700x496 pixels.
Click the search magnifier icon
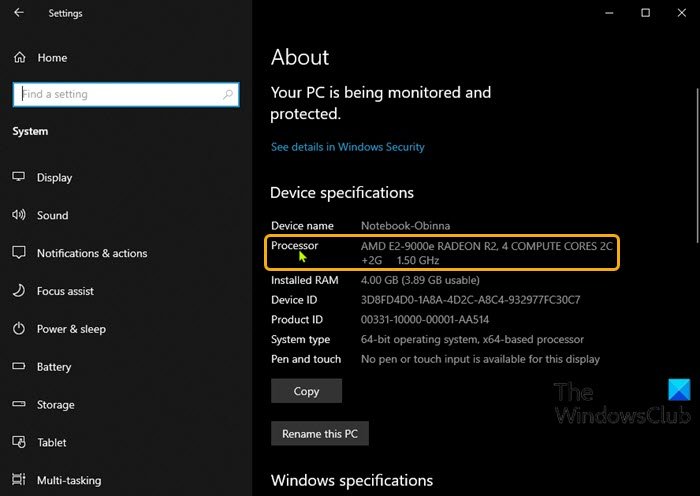[229, 95]
